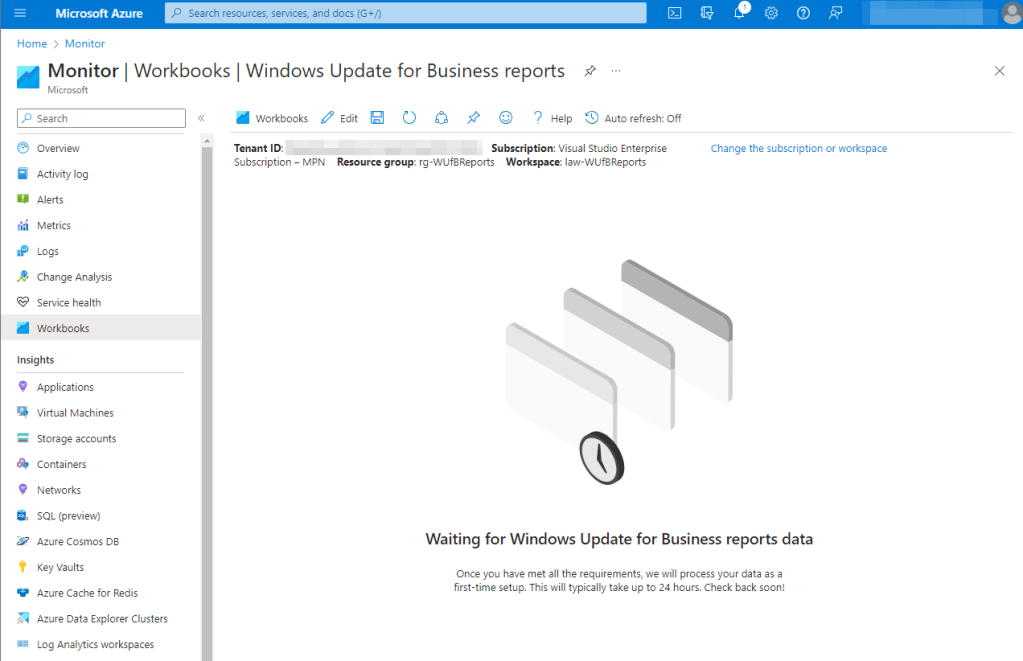Click the Save icon in workbook toolbar
1023x661 pixels.
[377, 118]
